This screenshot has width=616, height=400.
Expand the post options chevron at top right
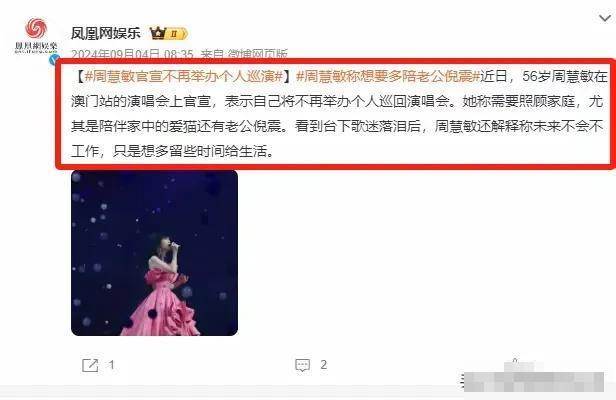[x=605, y=18]
